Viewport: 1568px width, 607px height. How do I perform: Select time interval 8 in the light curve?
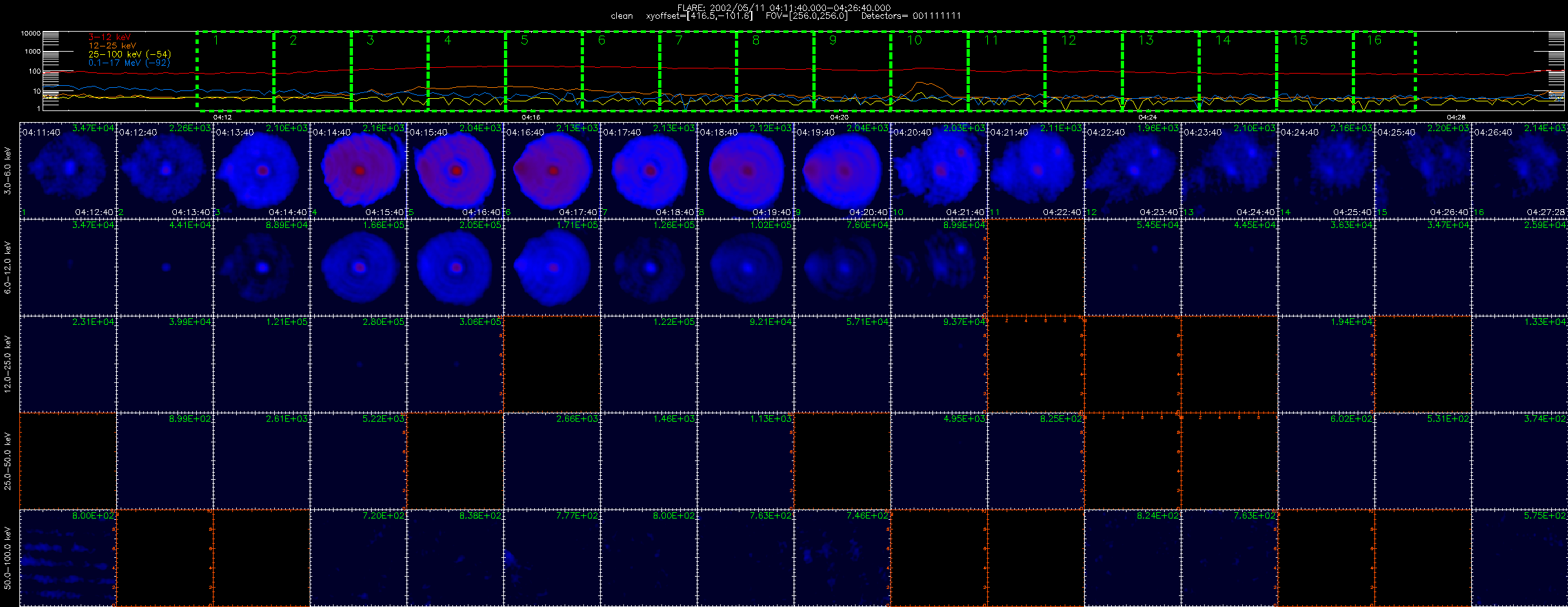pos(775,71)
